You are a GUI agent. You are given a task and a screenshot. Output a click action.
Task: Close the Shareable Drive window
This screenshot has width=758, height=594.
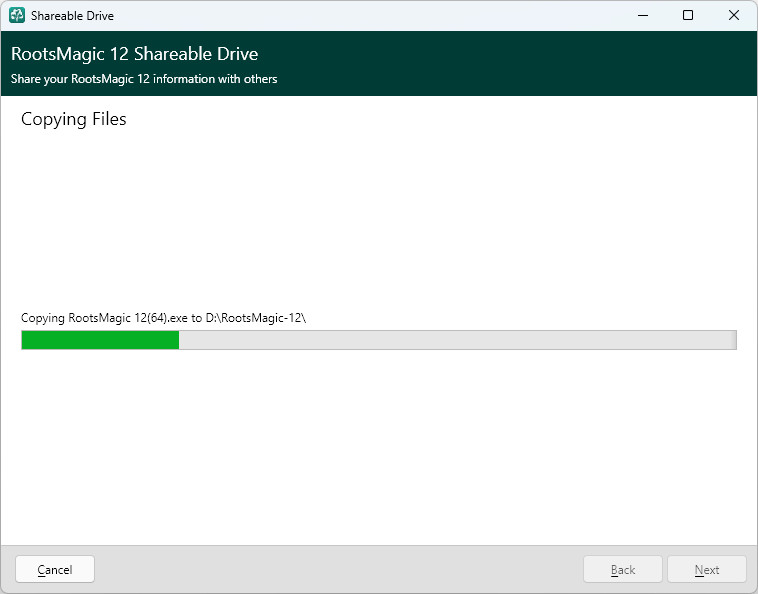(x=734, y=15)
